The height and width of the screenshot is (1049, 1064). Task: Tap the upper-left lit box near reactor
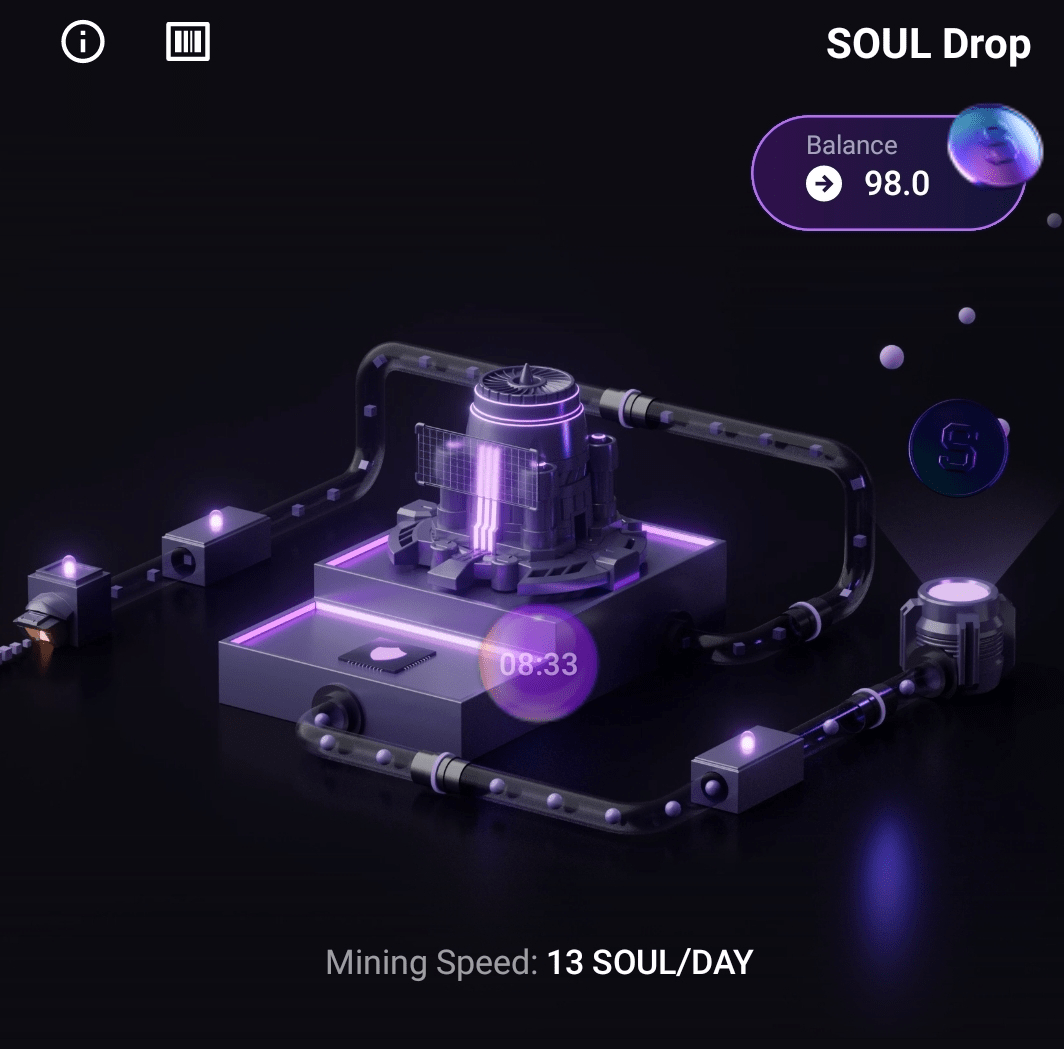pyautogui.click(x=216, y=545)
